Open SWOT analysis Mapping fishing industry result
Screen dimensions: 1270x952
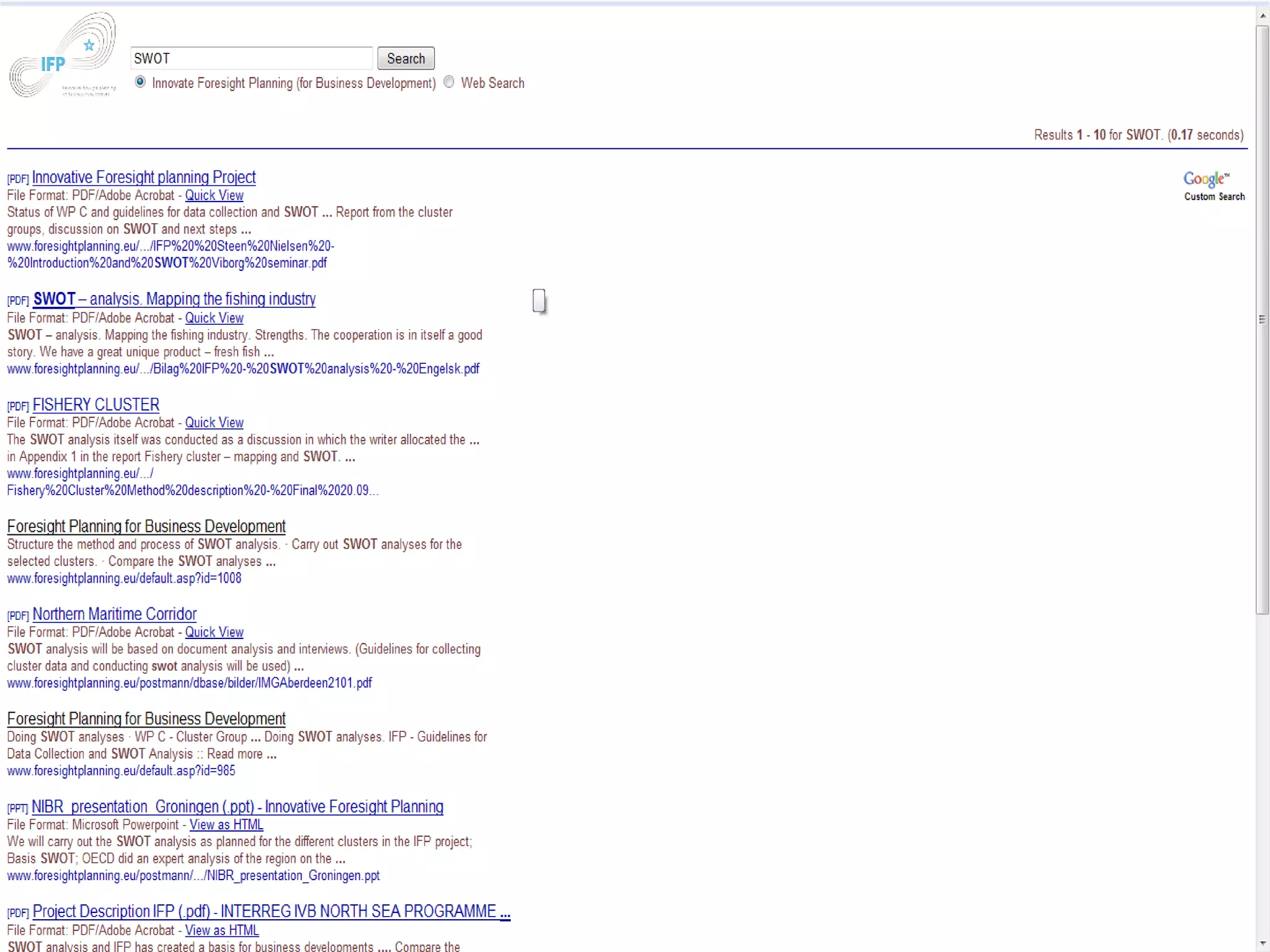pos(174,299)
